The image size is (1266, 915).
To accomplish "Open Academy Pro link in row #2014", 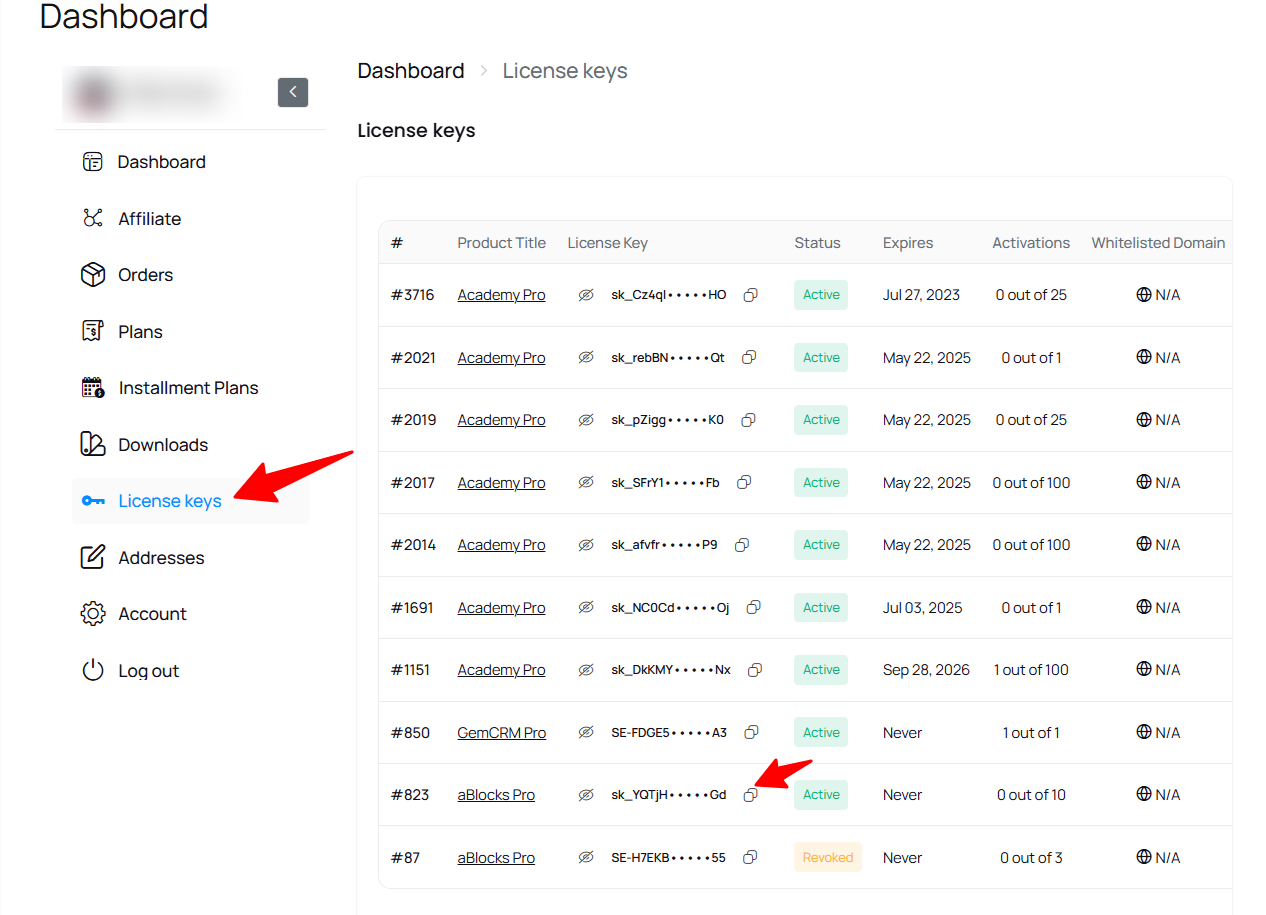I will click(501, 545).
